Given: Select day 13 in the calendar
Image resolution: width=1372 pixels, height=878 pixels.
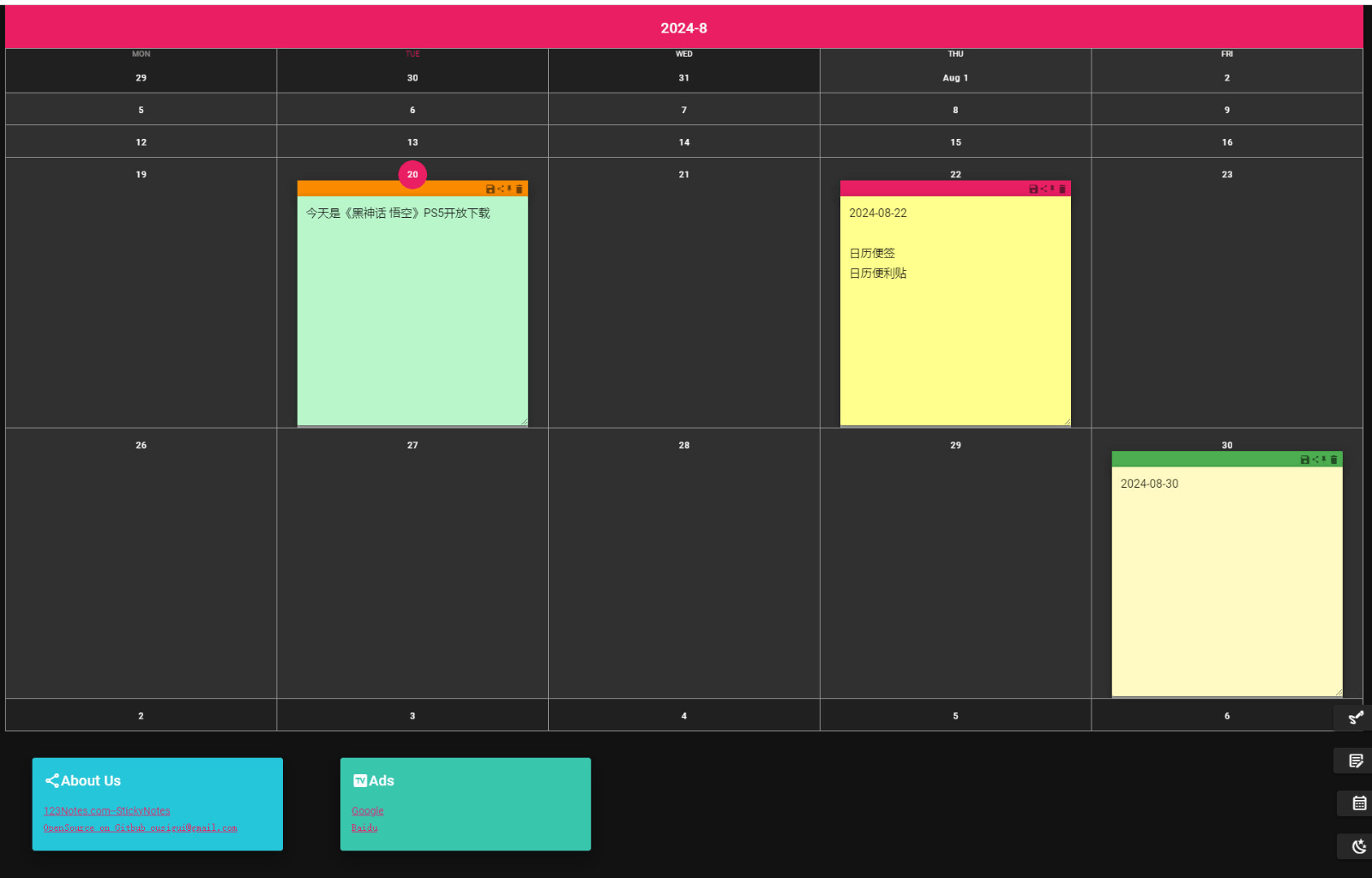Looking at the screenshot, I should coord(412,142).
